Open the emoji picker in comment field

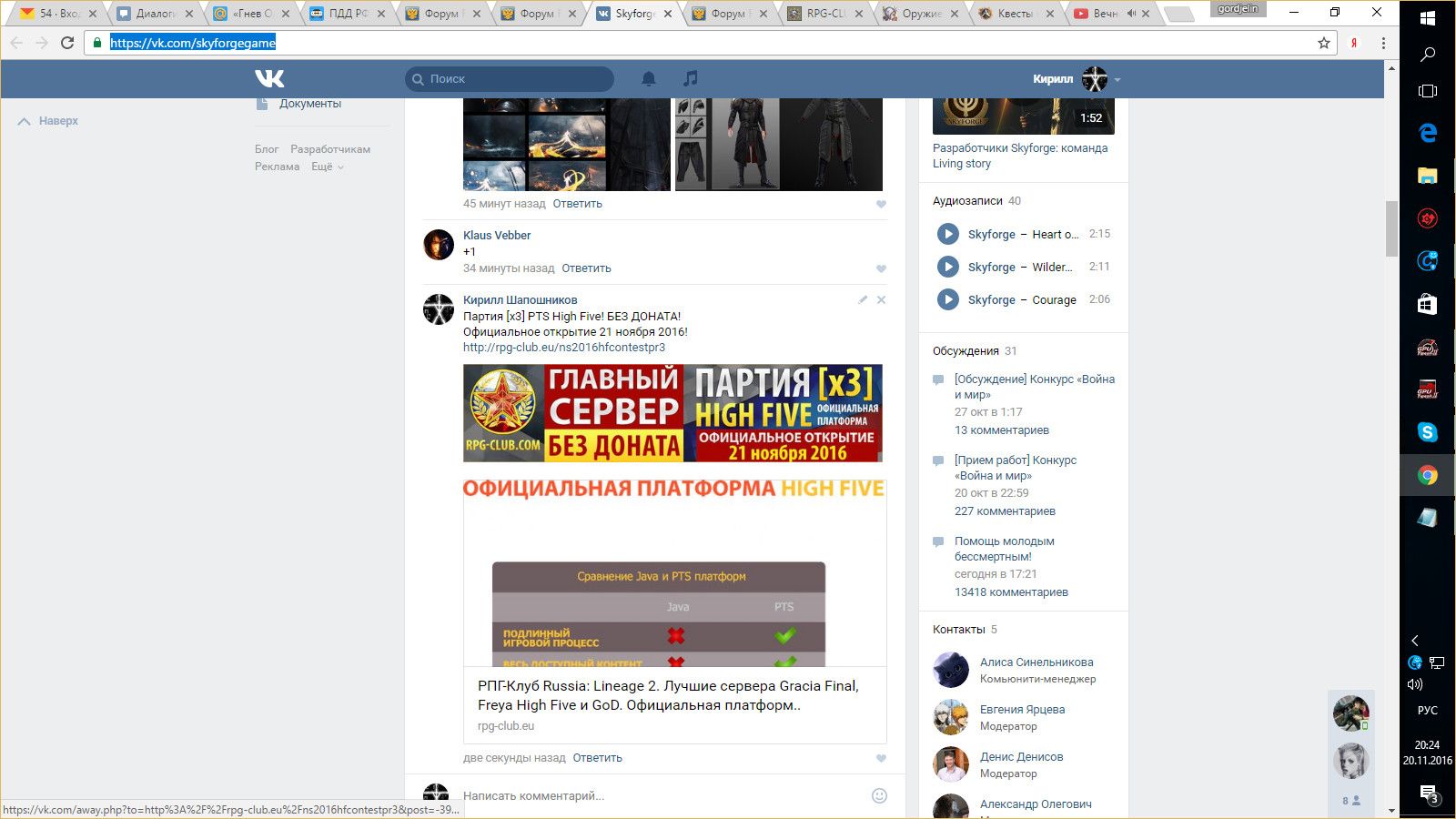(x=879, y=795)
